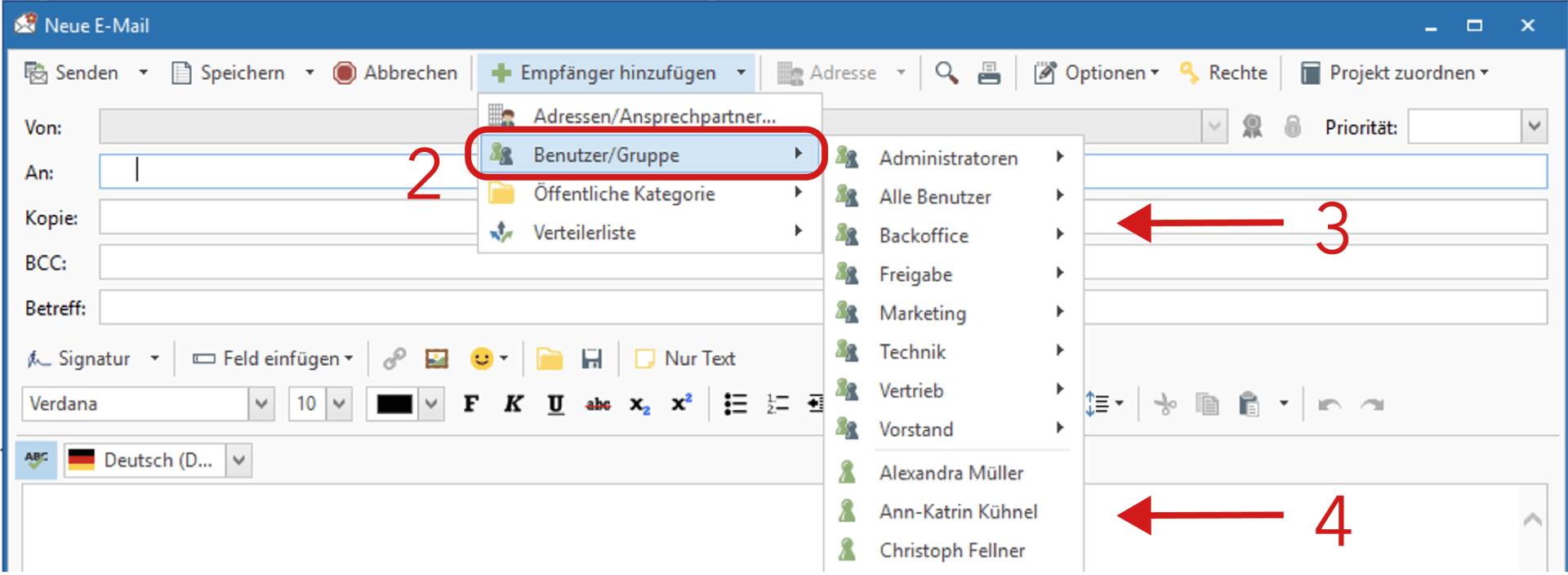
Task: Open the Von sender dropdown arrow
Action: [1214, 127]
